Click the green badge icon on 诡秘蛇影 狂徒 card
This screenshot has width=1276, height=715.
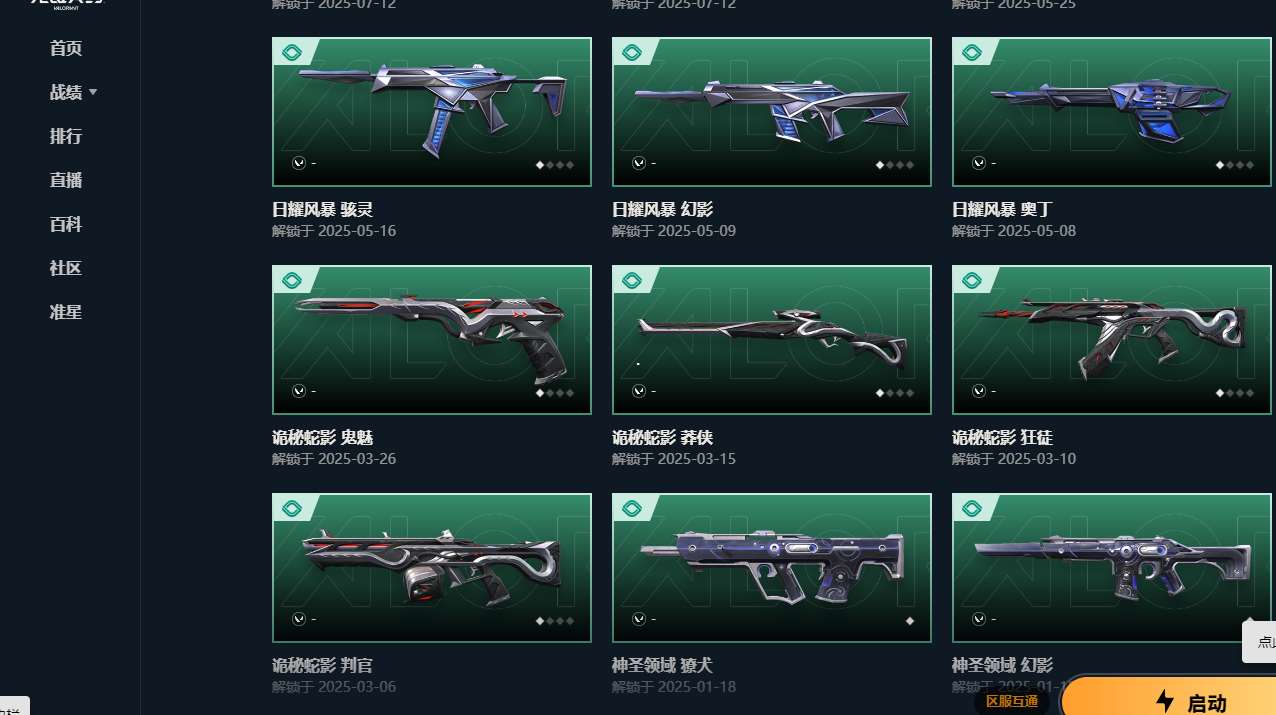(971, 280)
